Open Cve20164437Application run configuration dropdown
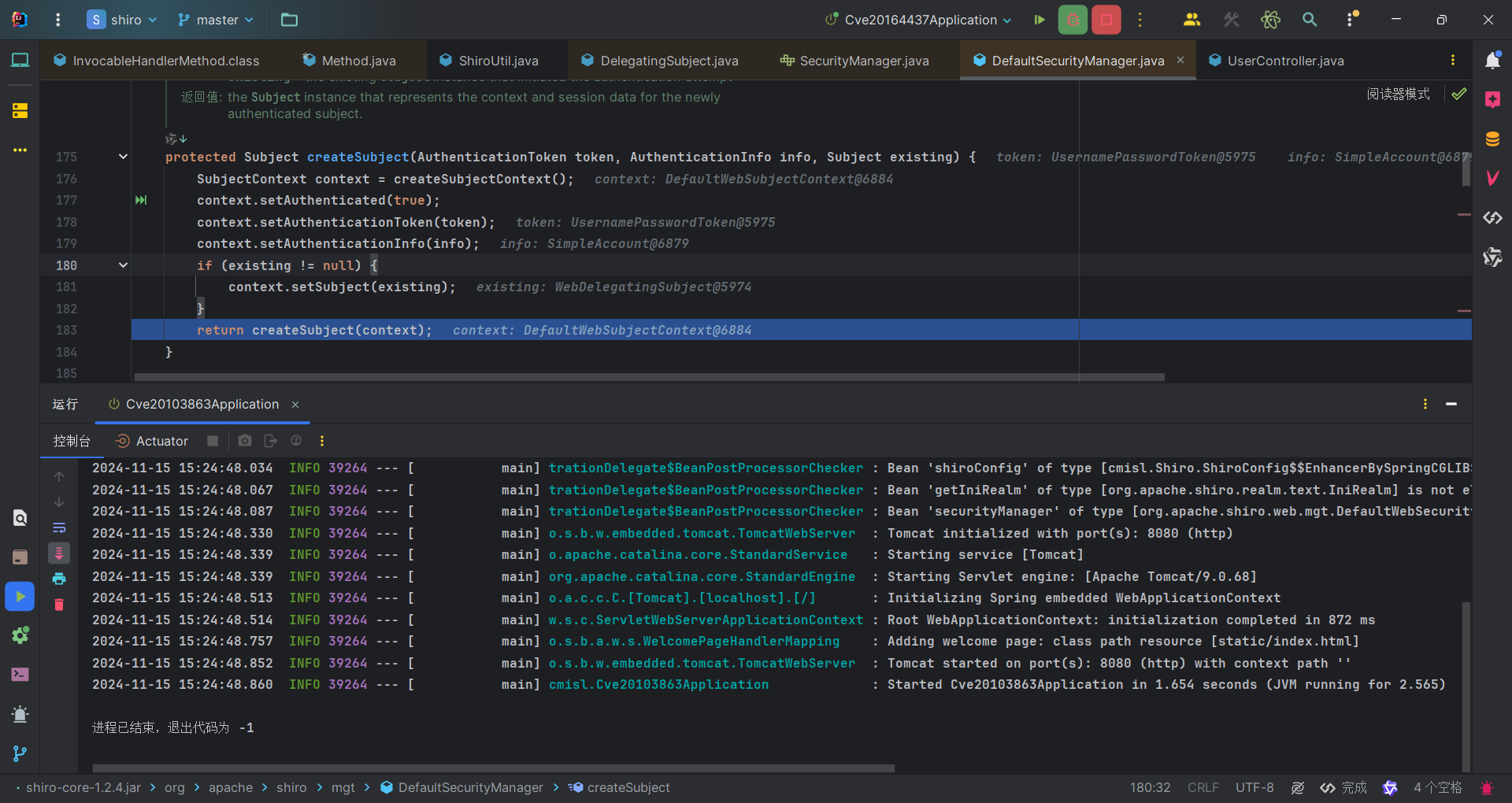Viewport: 1512px width, 803px height. pos(918,20)
